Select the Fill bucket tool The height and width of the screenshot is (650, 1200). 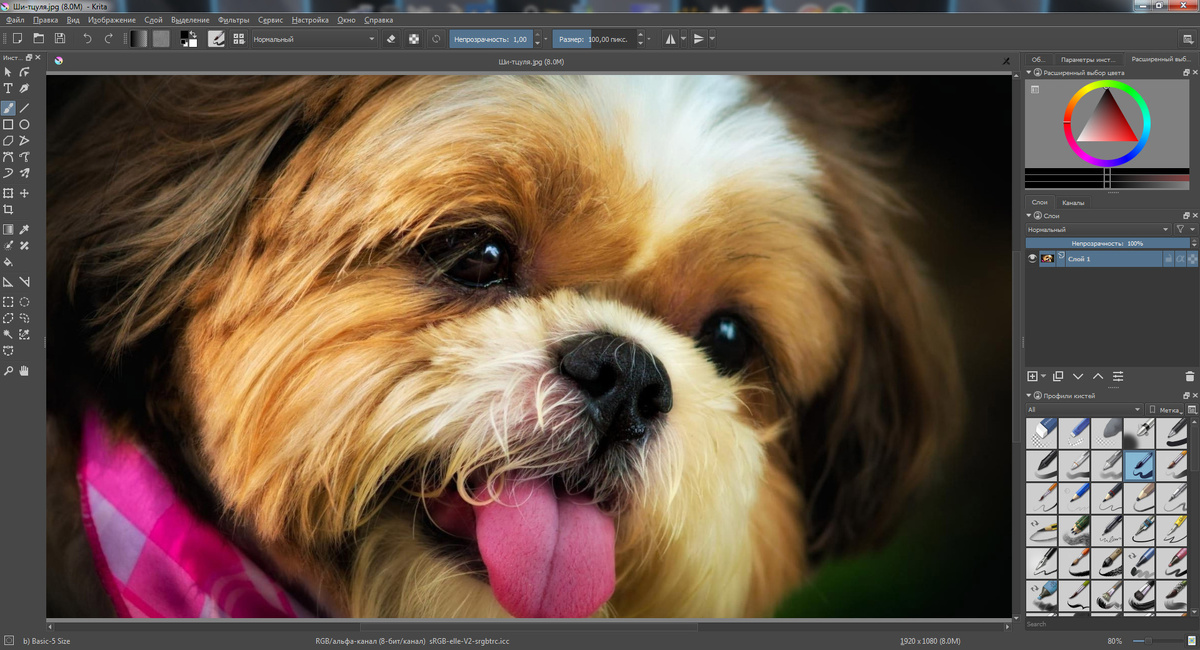click(8, 262)
